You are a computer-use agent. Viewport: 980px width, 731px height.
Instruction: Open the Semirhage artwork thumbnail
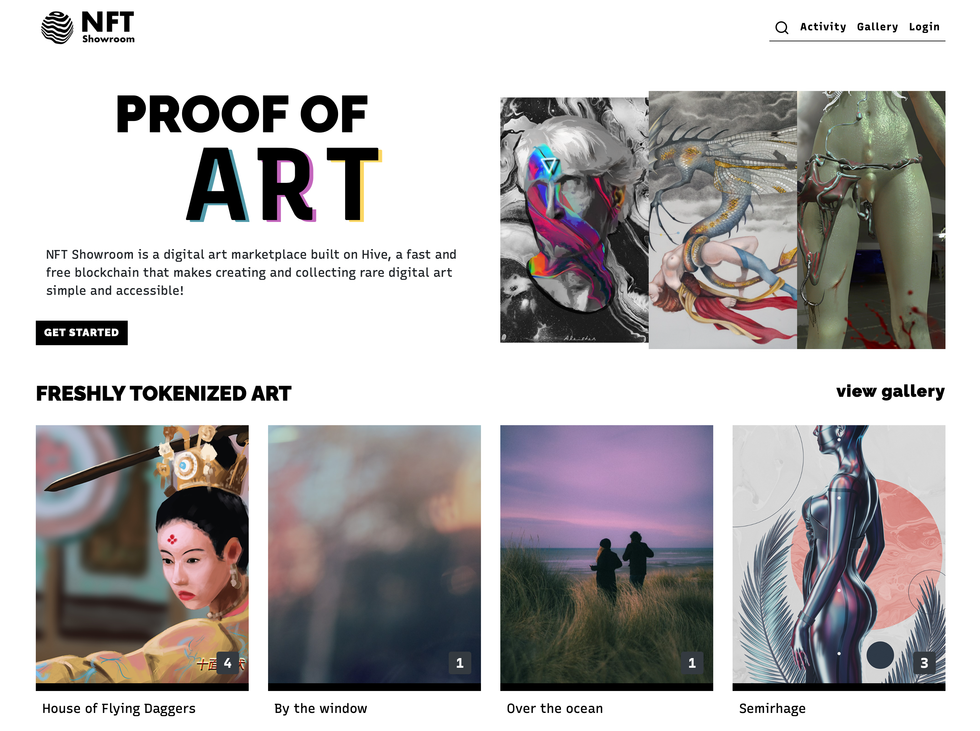coord(839,554)
